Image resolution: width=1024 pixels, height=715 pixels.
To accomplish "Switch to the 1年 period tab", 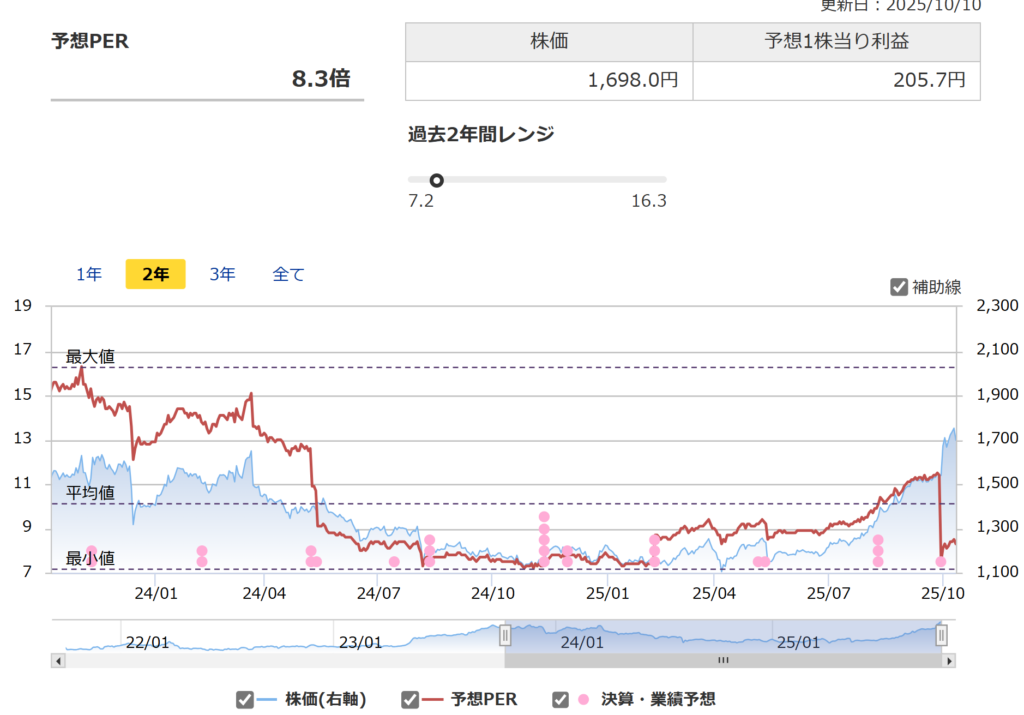I will (x=89, y=274).
